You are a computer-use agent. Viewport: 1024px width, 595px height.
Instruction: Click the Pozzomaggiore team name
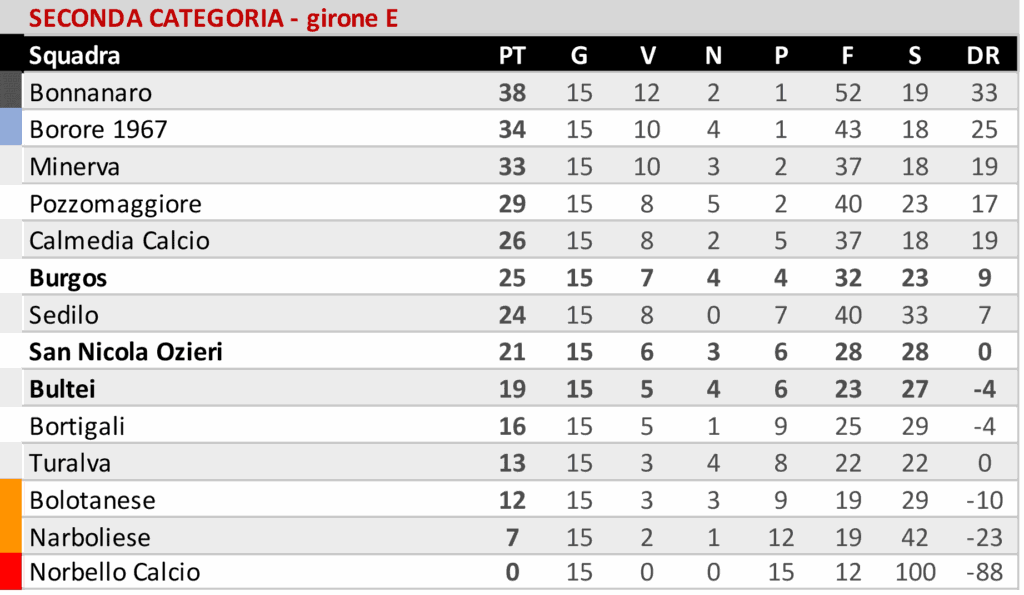click(115, 204)
